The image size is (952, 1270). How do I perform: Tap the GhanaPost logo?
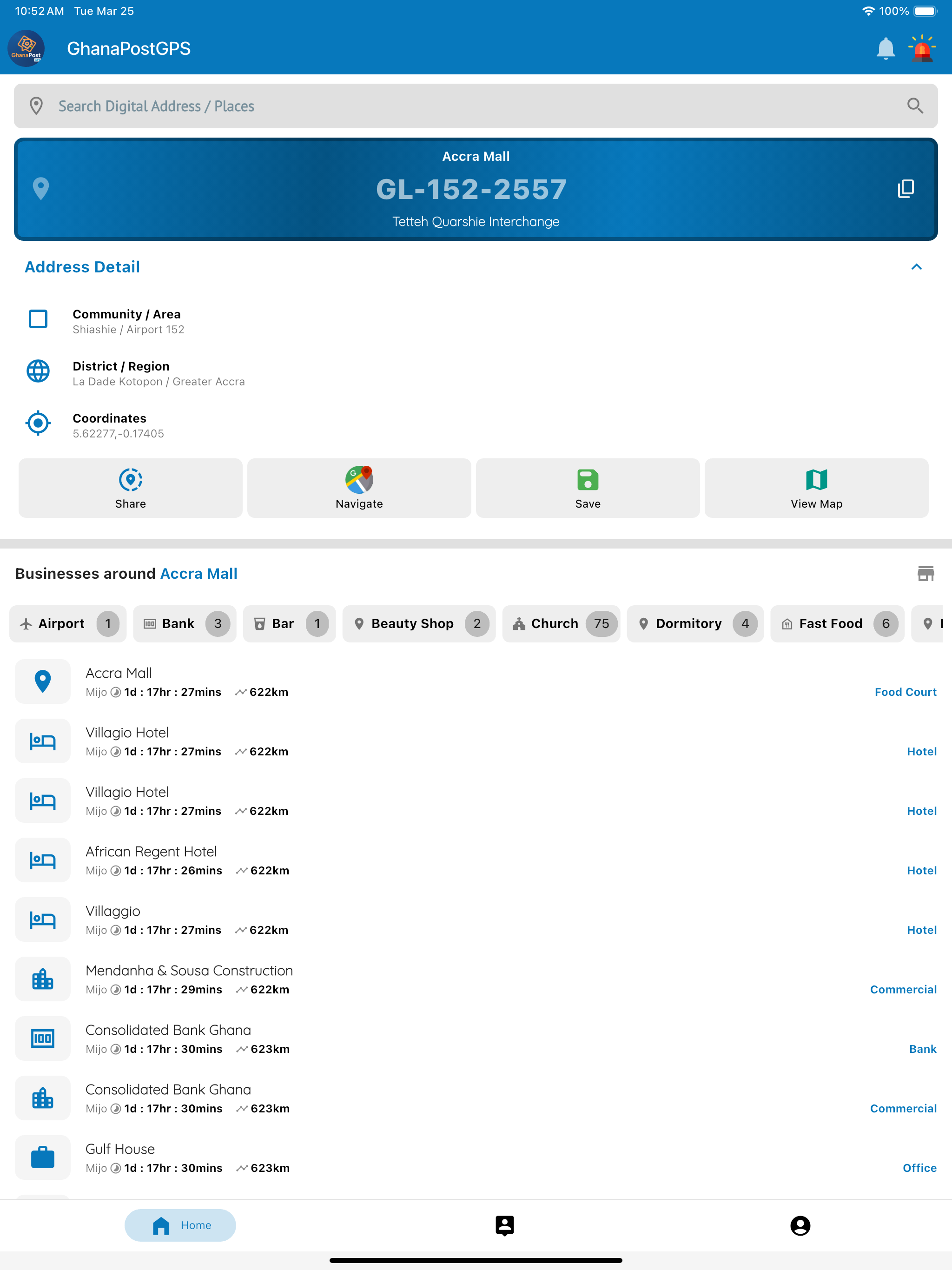pos(26,49)
